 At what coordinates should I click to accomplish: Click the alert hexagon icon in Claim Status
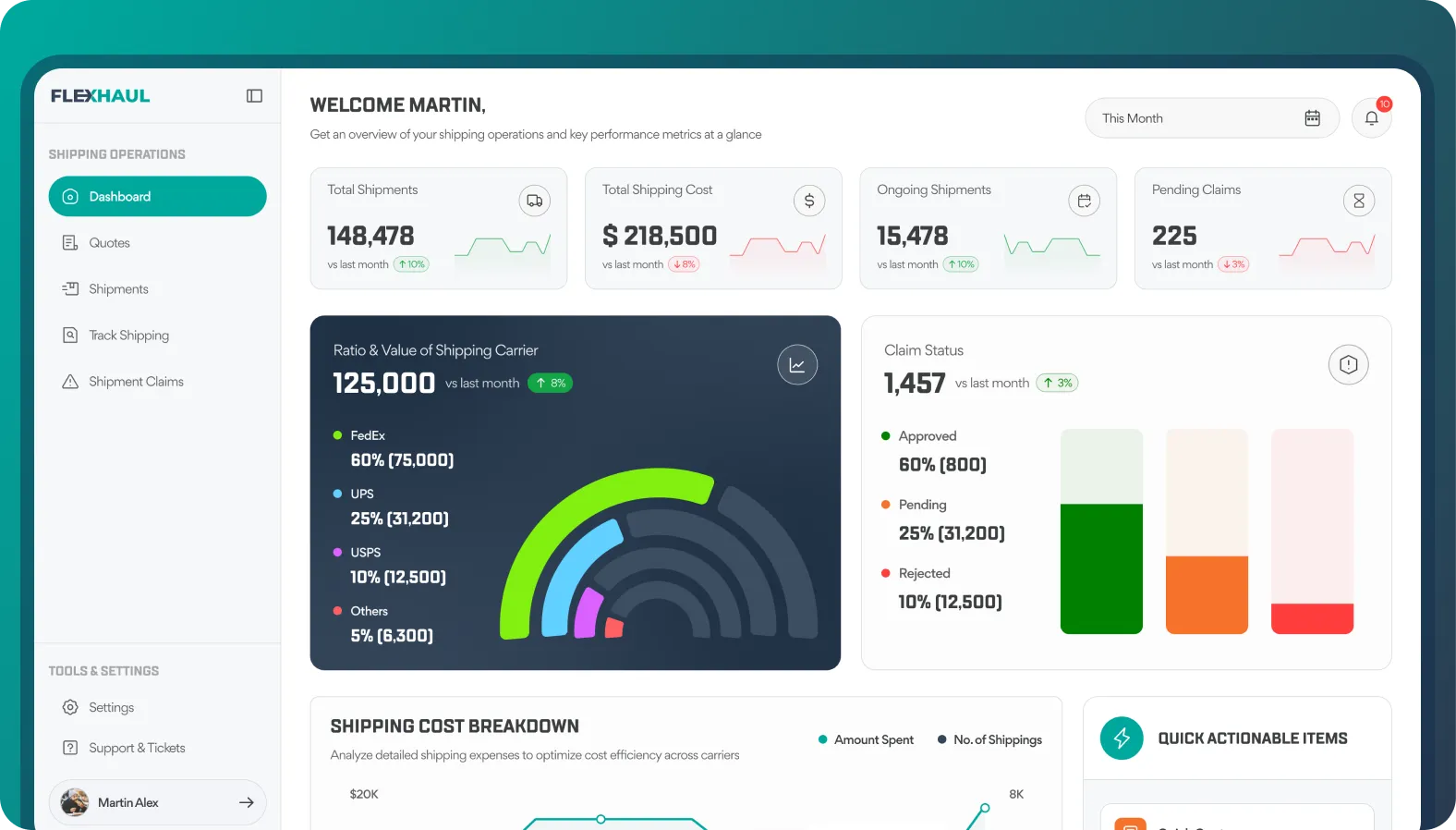pyautogui.click(x=1348, y=365)
